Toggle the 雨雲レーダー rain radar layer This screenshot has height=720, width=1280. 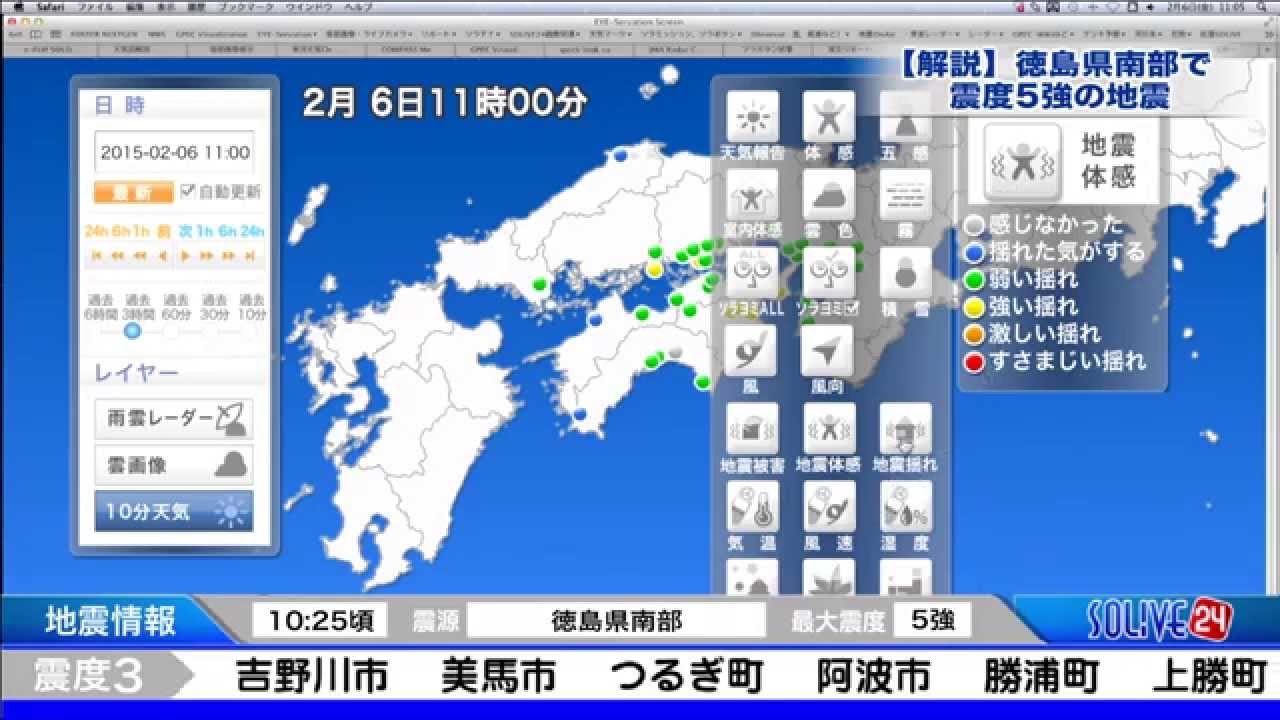174,419
